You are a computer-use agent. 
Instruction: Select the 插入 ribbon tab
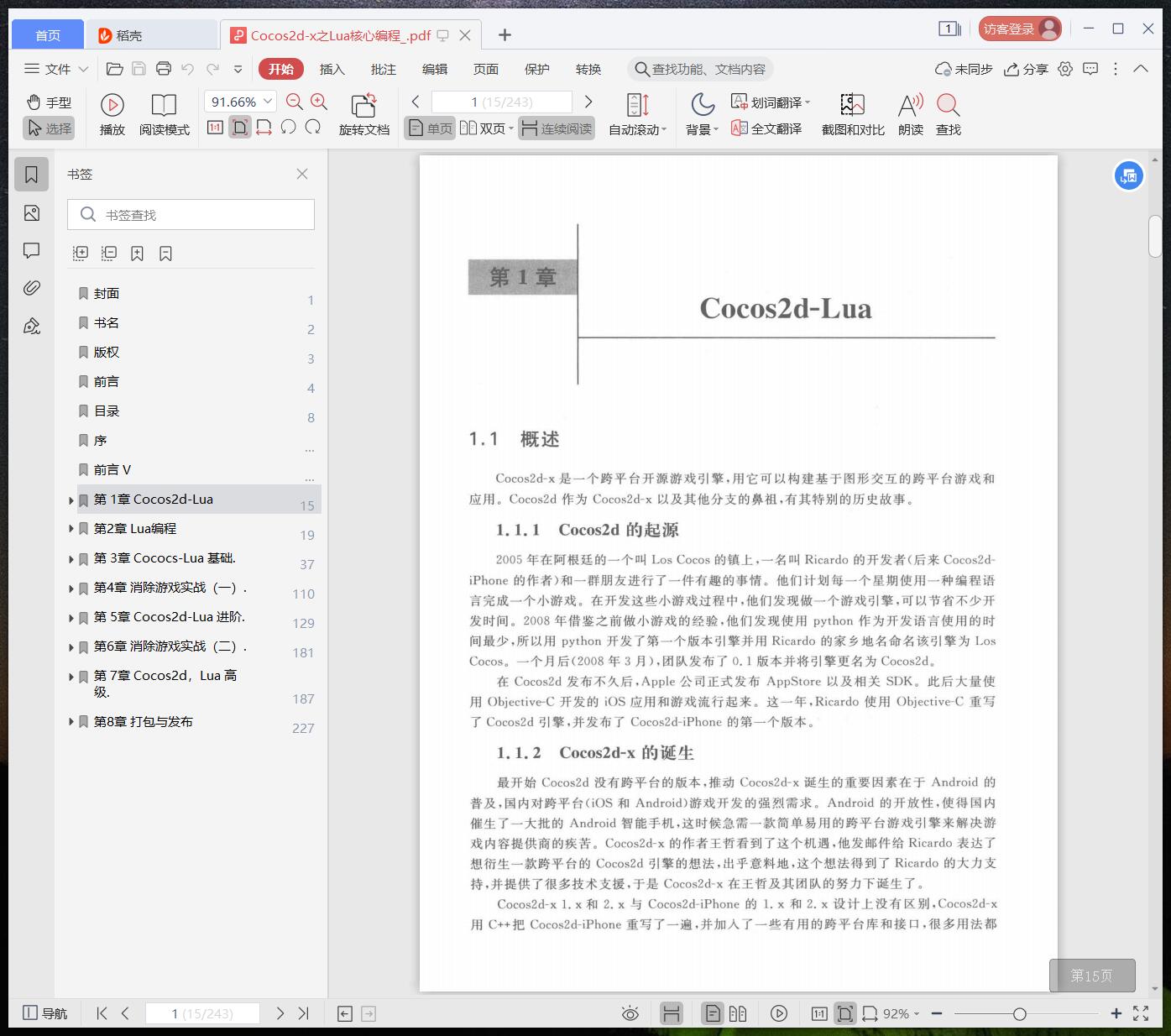click(332, 69)
